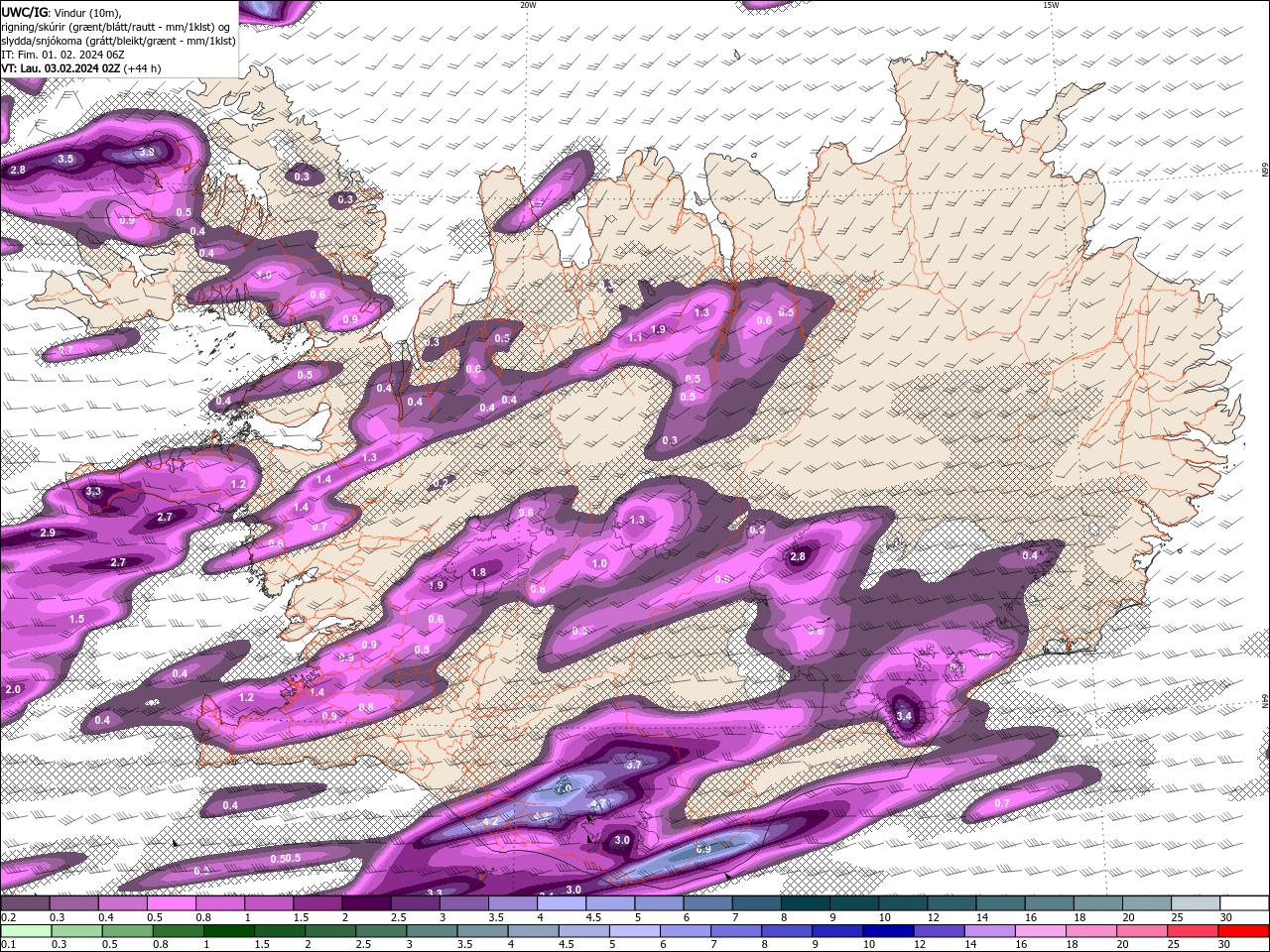Click lower legend navy blue swatch from 10 to 12
This screenshot has width=1270, height=952.
(x=889, y=930)
